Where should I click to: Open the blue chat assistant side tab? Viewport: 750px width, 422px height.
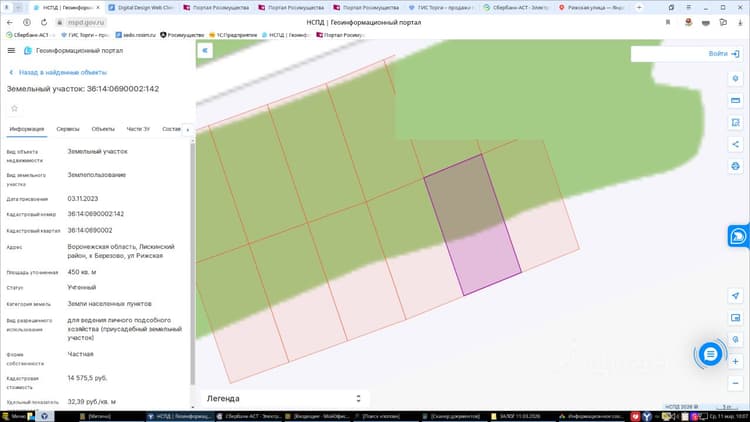739,236
